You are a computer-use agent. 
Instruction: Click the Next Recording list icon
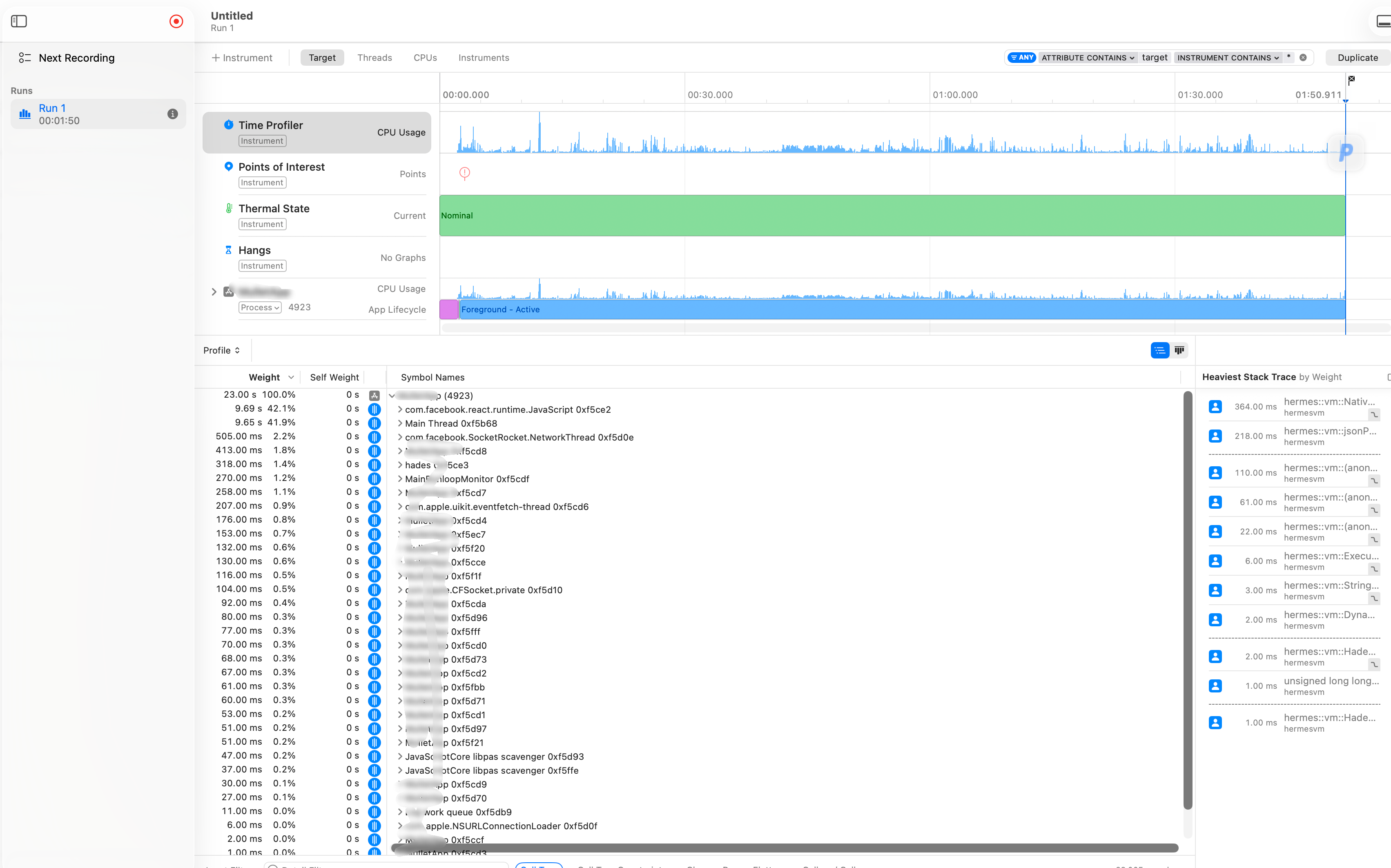click(25, 58)
